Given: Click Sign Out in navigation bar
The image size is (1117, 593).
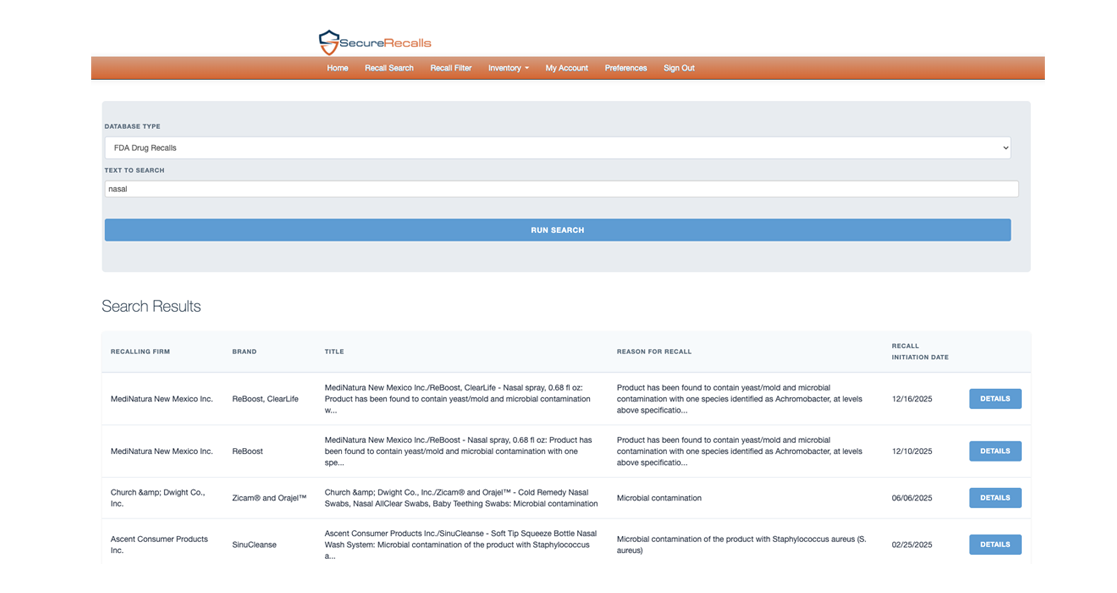Looking at the screenshot, I should coord(679,68).
